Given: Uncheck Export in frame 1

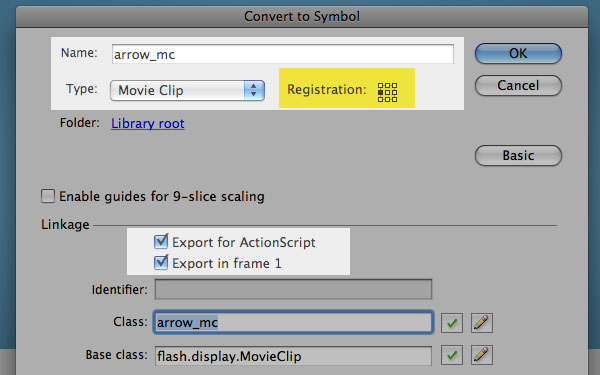Looking at the screenshot, I should [x=161, y=263].
